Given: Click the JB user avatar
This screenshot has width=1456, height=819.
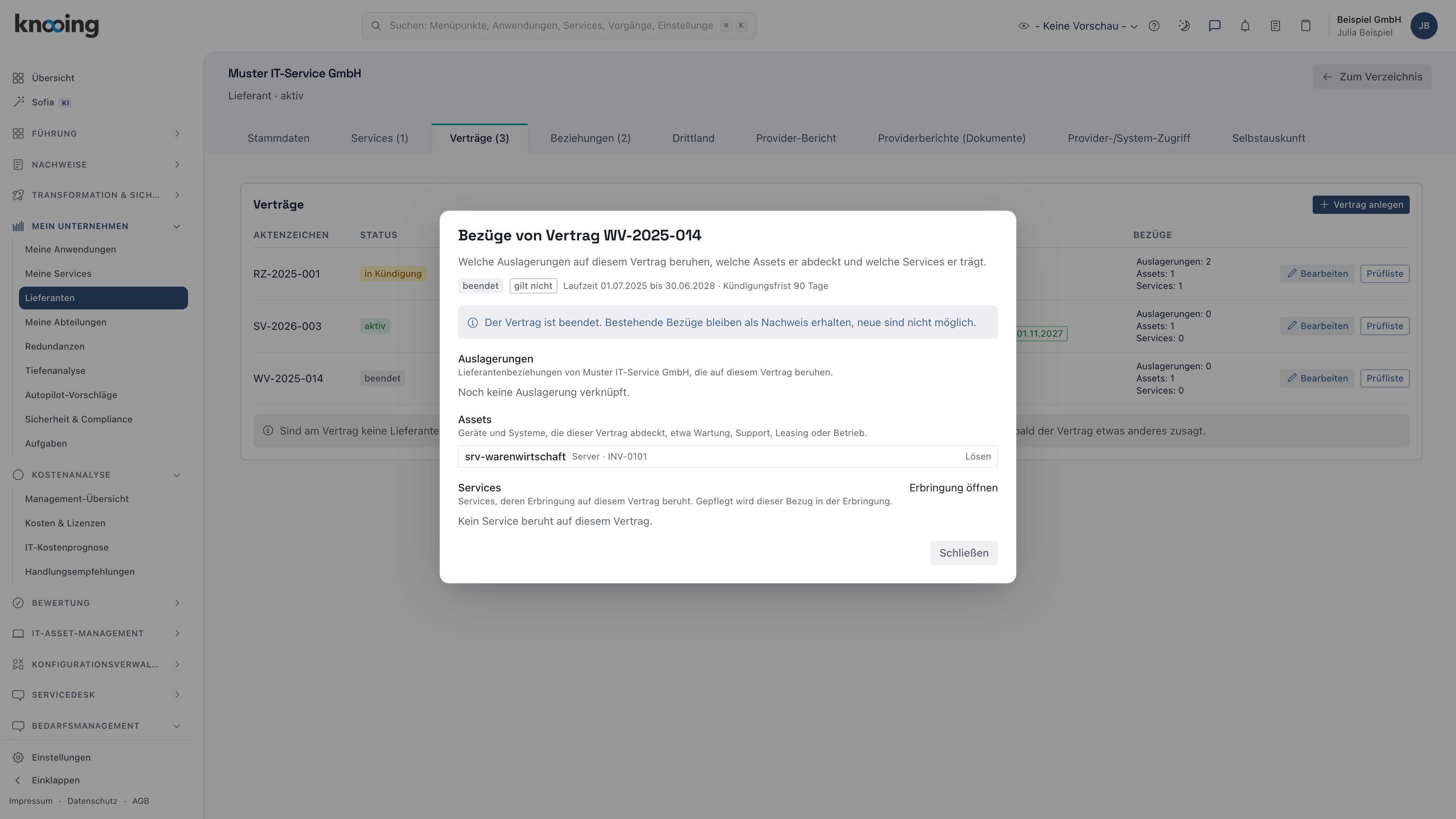Looking at the screenshot, I should (x=1424, y=26).
